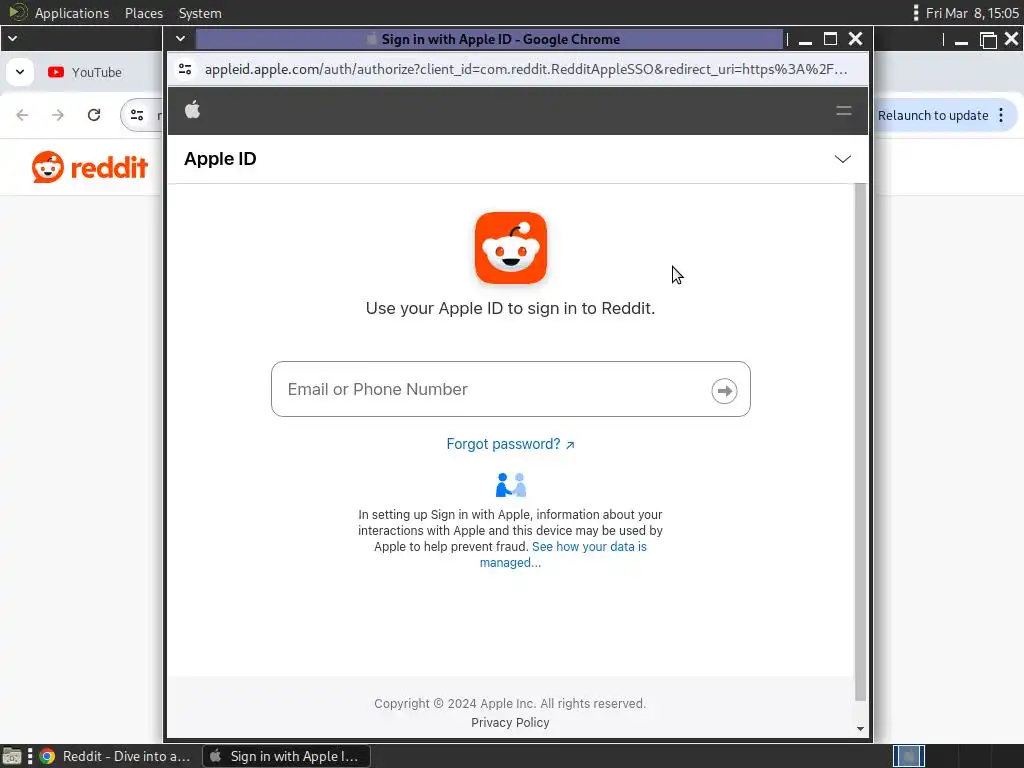Click the privacy handshake people icon
Image resolution: width=1024 pixels, height=768 pixels.
tap(511, 485)
